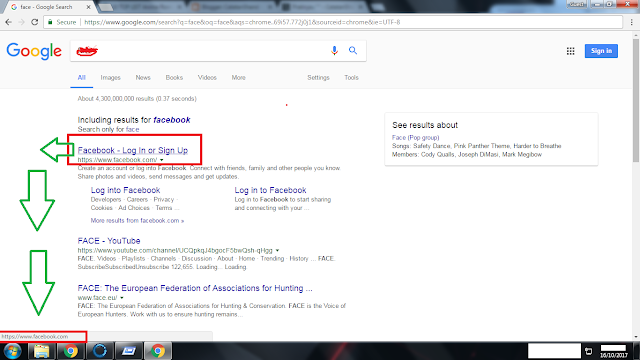
Task: Click About 4,300,000,000 results text
Action: pos(137,99)
